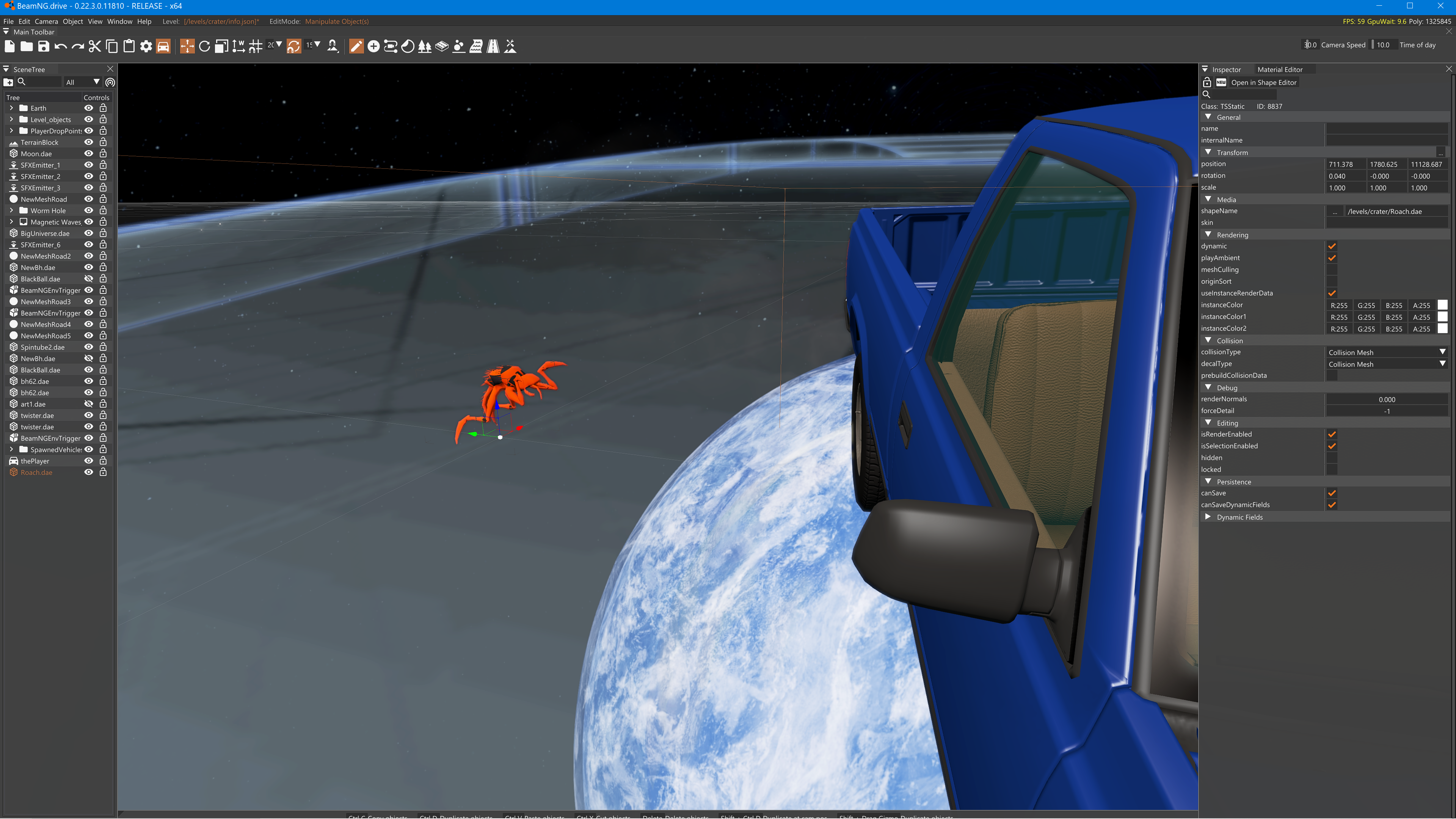
Task: Open the decal road editor tool
Action: 493,46
